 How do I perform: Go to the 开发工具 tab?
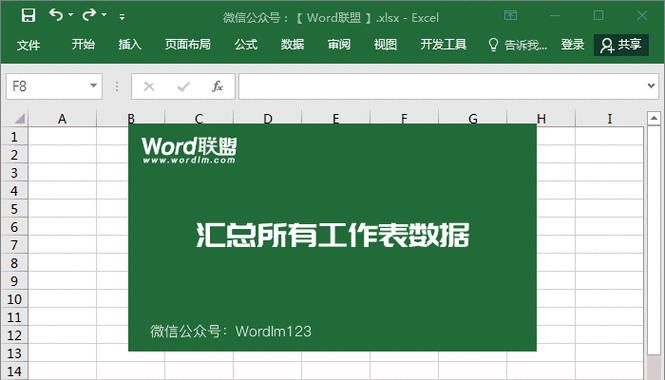pos(443,44)
